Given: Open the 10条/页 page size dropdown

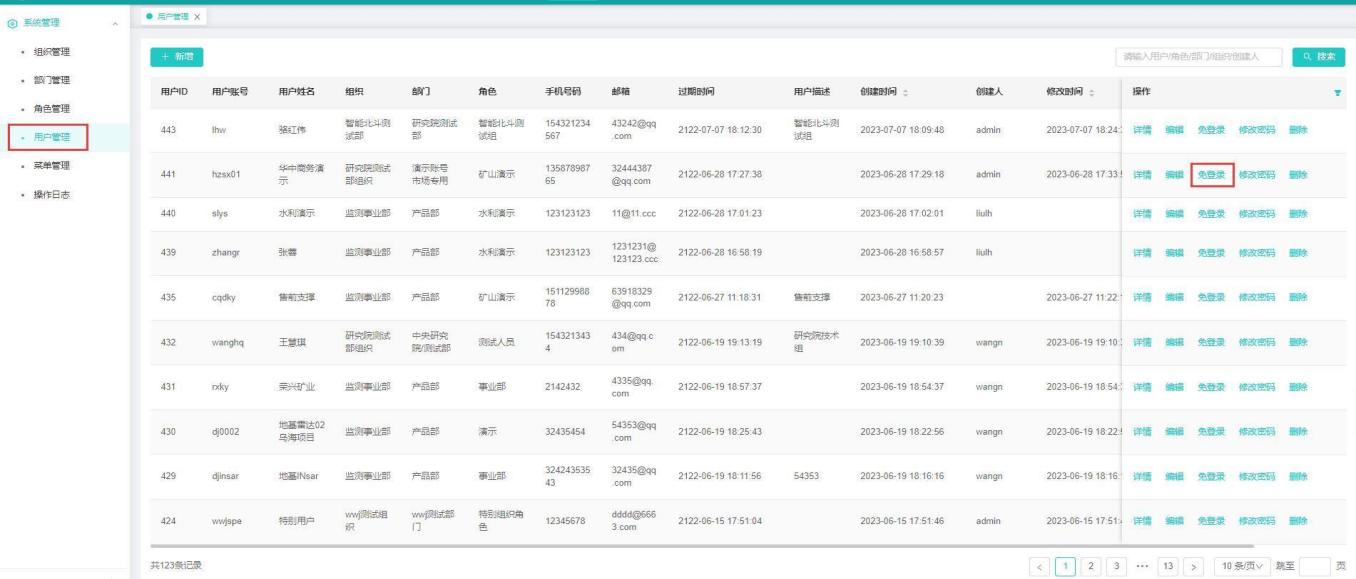Looking at the screenshot, I should (x=1241, y=565).
